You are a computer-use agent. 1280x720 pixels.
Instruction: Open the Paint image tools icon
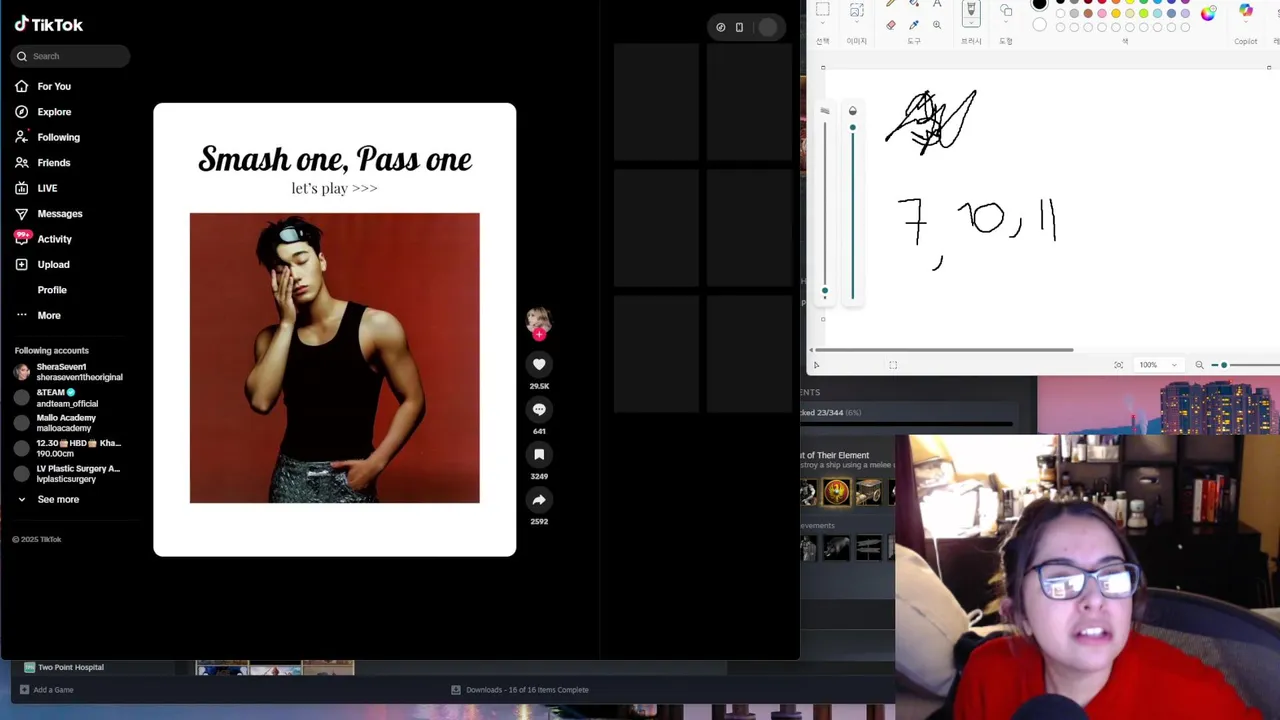[x=857, y=10]
